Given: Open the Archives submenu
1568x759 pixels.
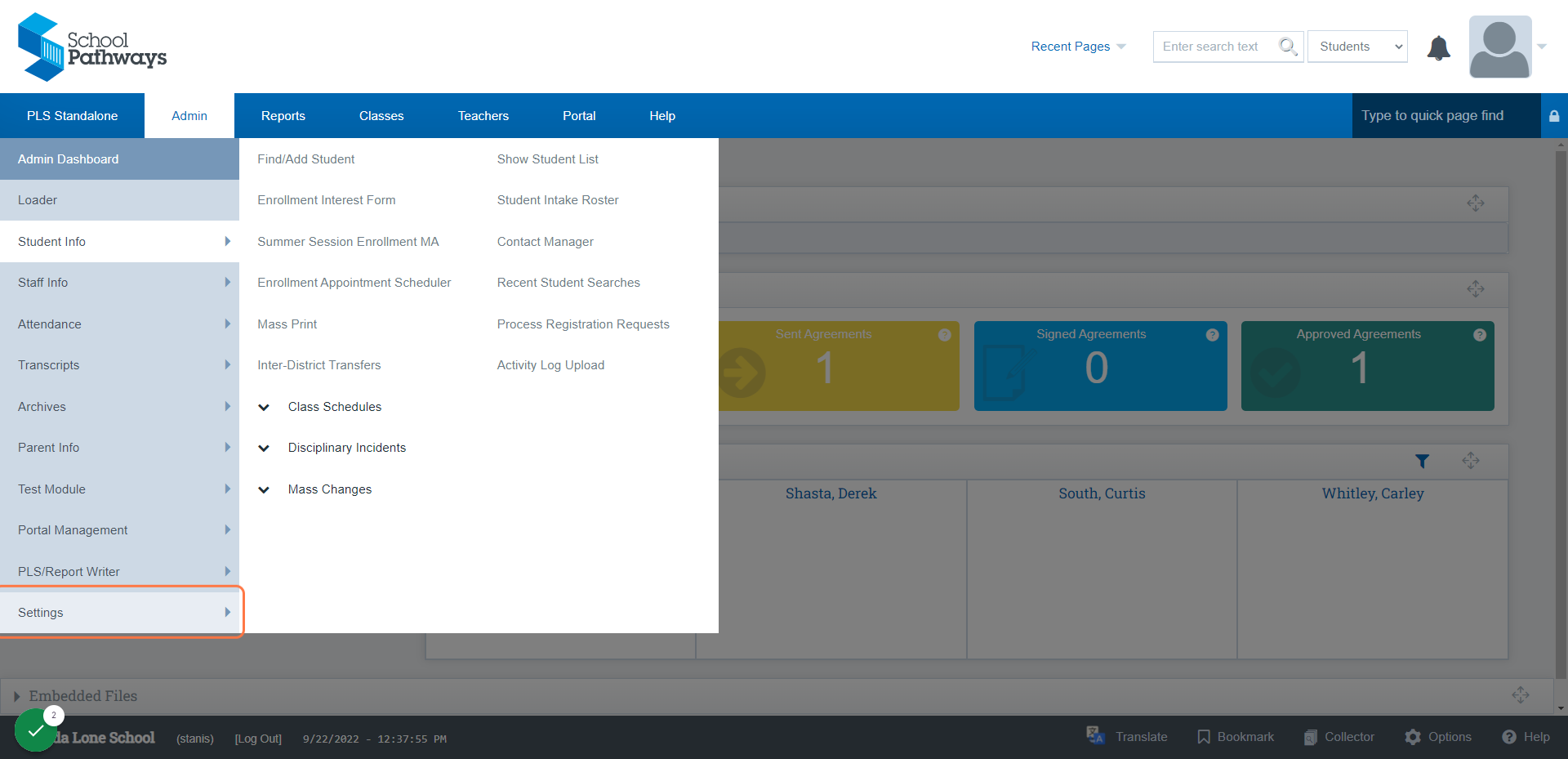Looking at the screenshot, I should (119, 407).
